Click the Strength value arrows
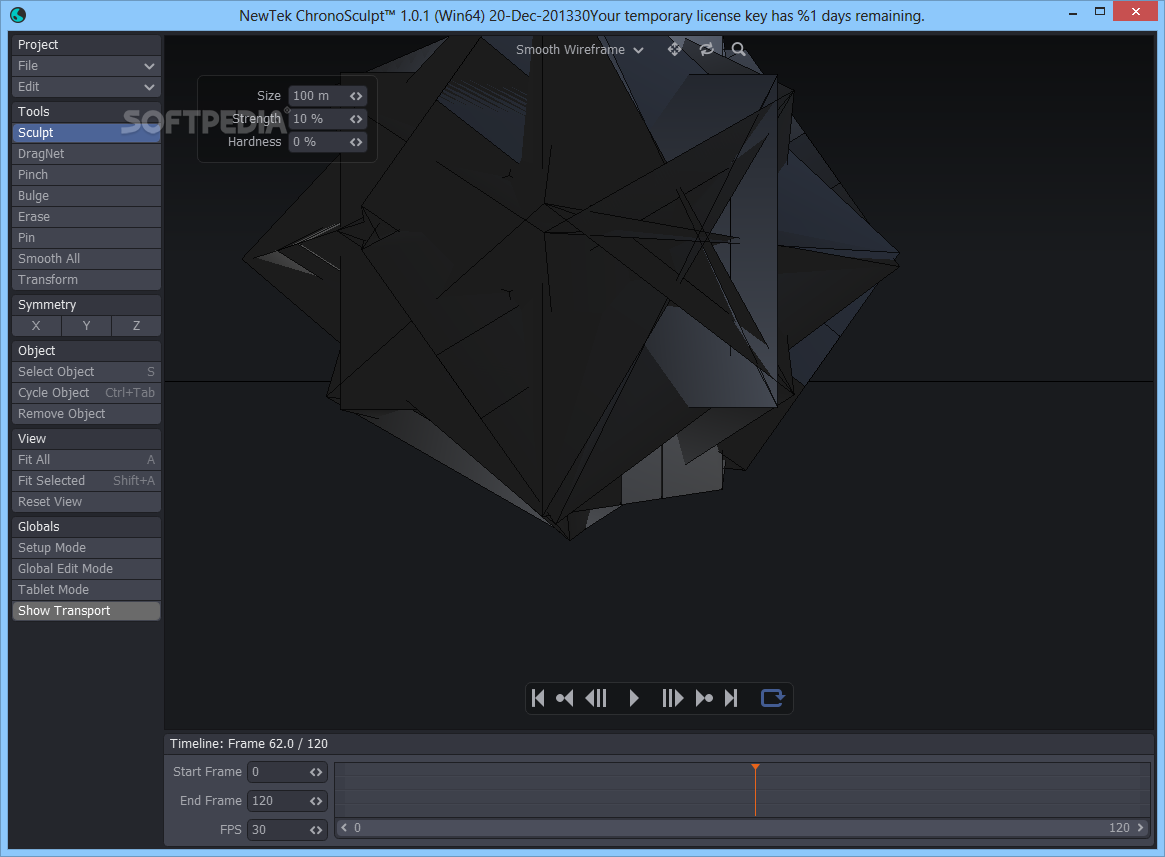 (x=356, y=119)
